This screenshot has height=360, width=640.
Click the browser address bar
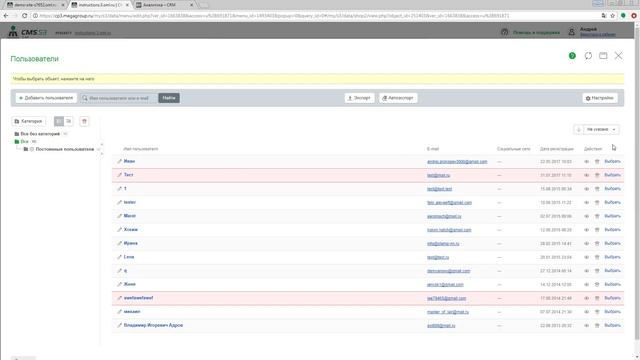[314, 16]
